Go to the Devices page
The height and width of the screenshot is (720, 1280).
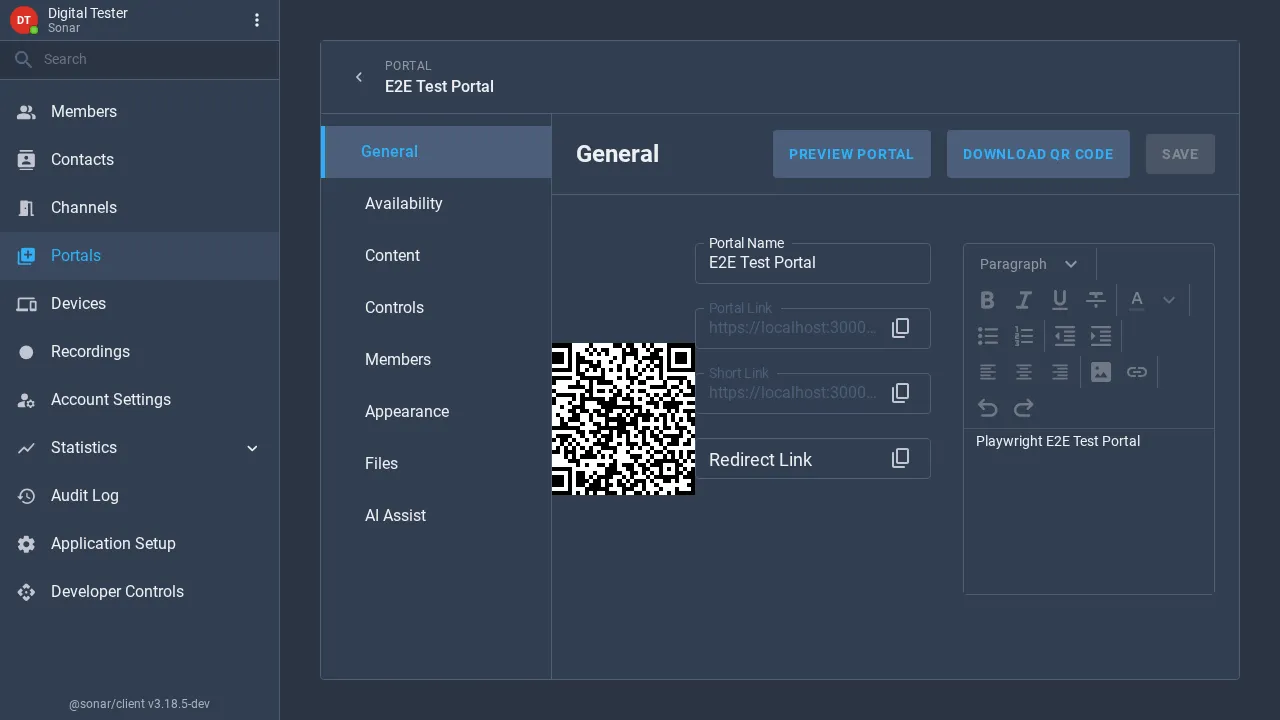click(x=140, y=304)
